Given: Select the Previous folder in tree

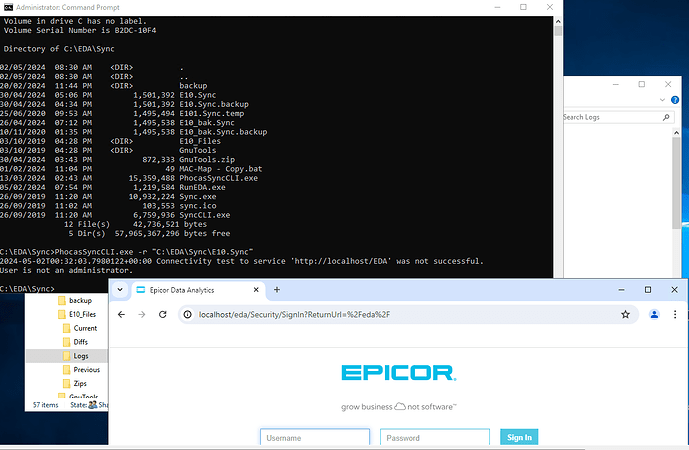Looking at the screenshot, I should tap(81, 370).
